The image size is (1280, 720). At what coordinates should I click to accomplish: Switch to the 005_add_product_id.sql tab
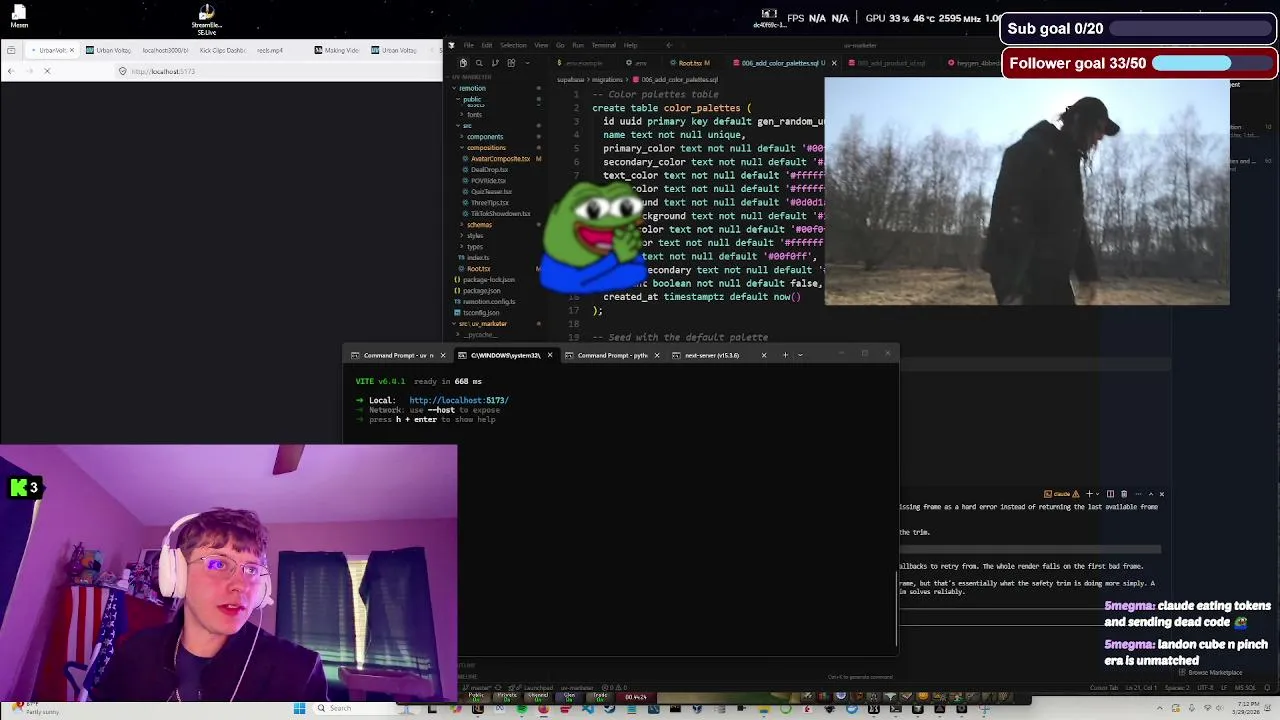point(890,63)
